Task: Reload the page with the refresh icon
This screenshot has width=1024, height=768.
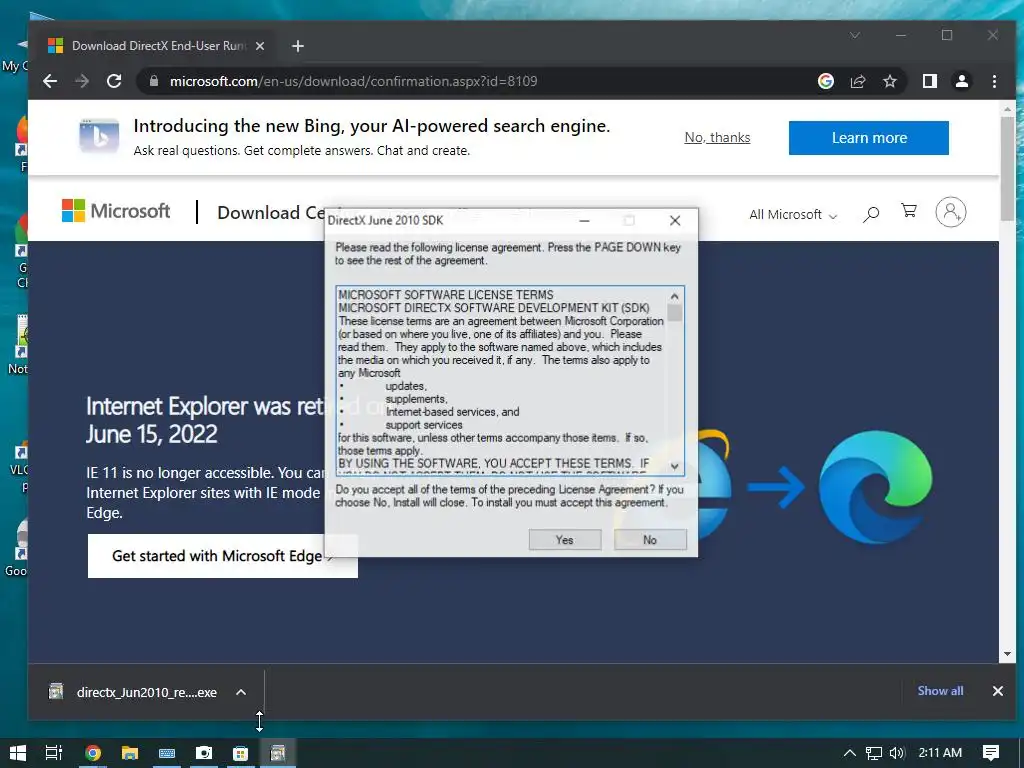Action: [114, 81]
